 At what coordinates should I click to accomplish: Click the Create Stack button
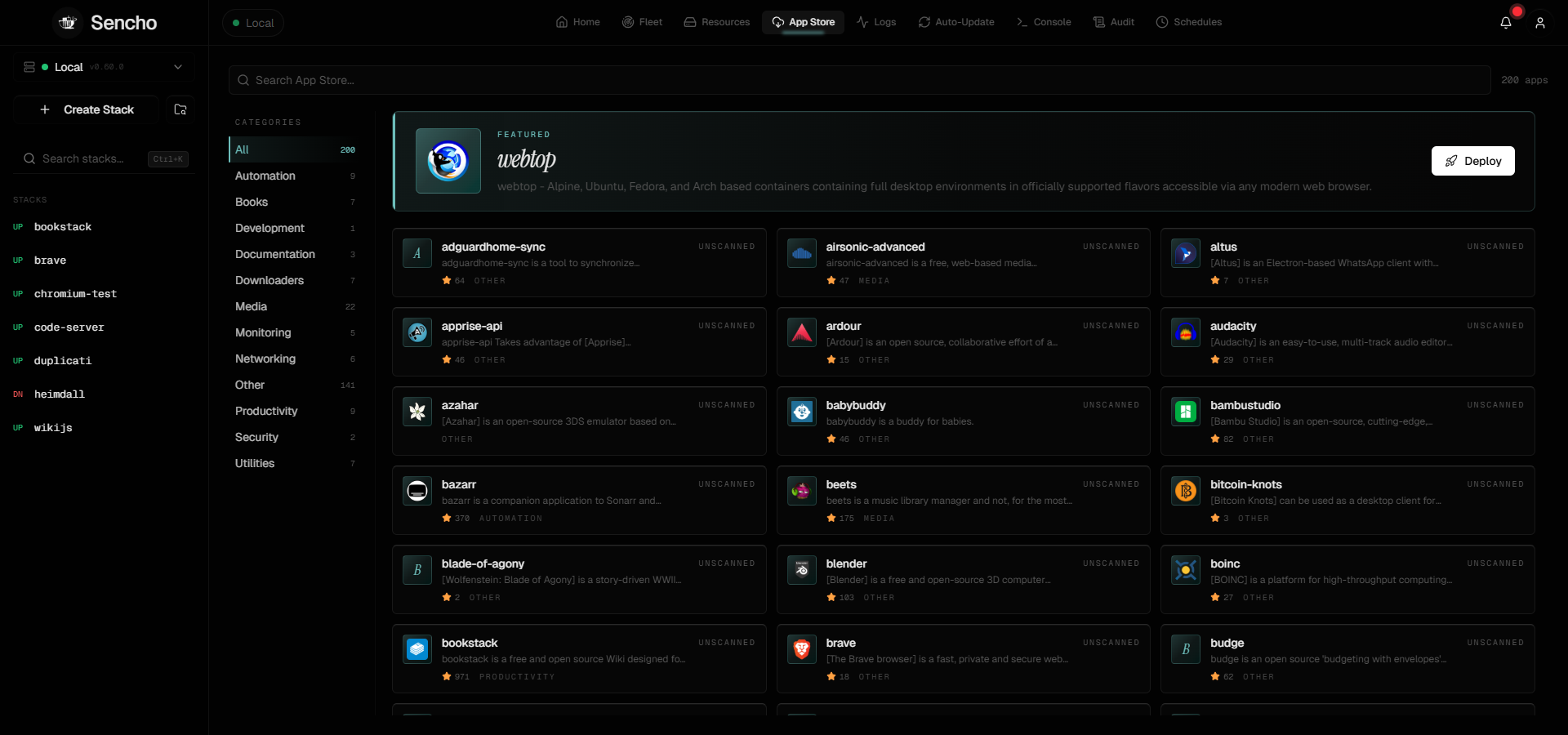87,109
